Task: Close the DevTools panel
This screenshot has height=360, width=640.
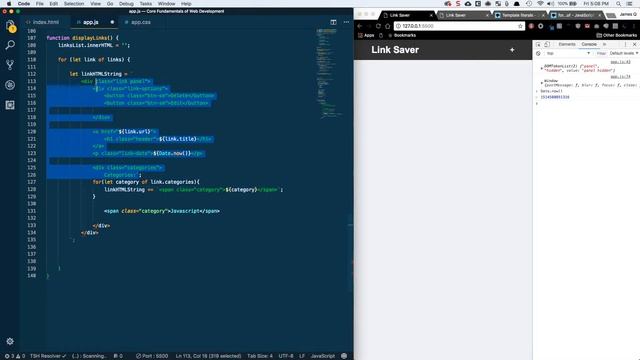Action: [635, 44]
